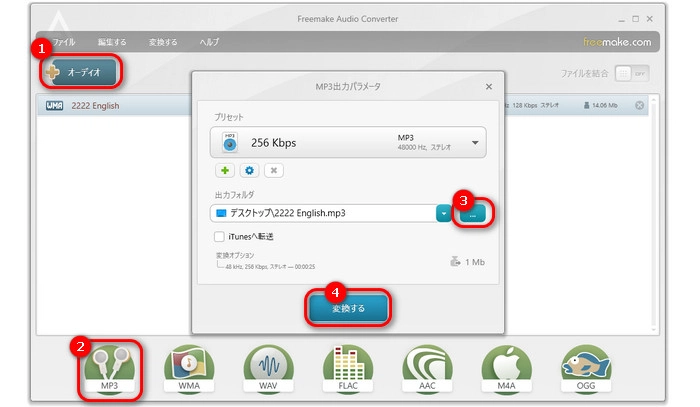Add a new preset with green plus
Image resolution: width=700 pixels, height=407 pixels.
point(226,171)
